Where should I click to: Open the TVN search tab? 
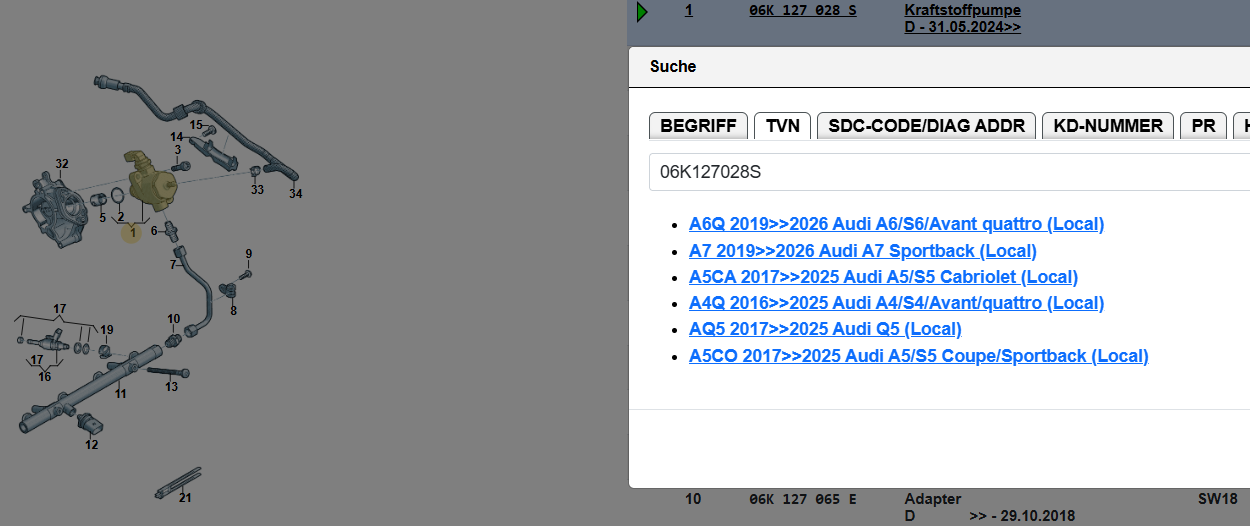tap(782, 125)
